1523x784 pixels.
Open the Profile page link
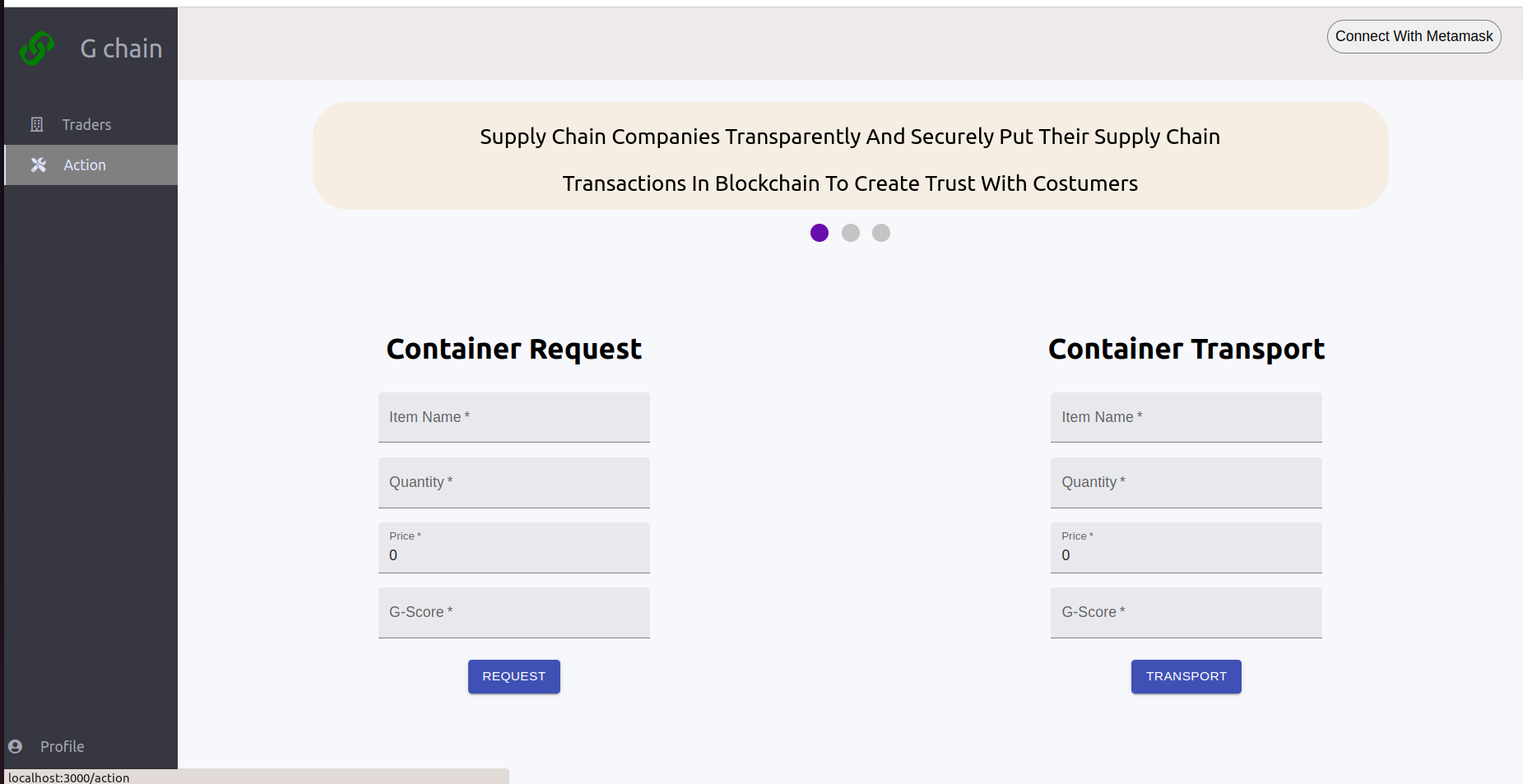[63, 746]
